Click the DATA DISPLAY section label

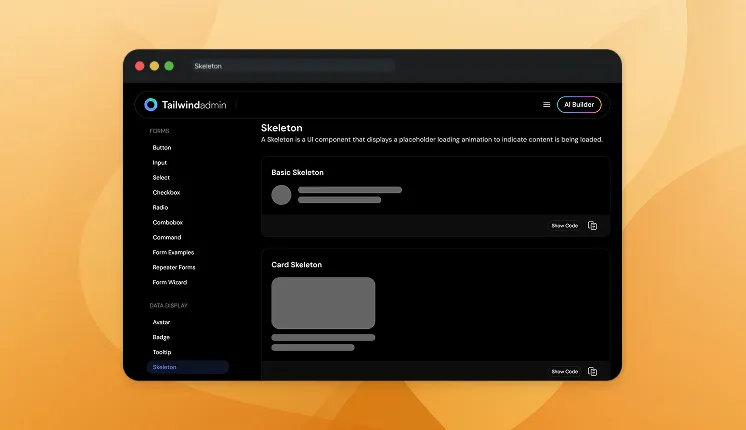pos(168,305)
